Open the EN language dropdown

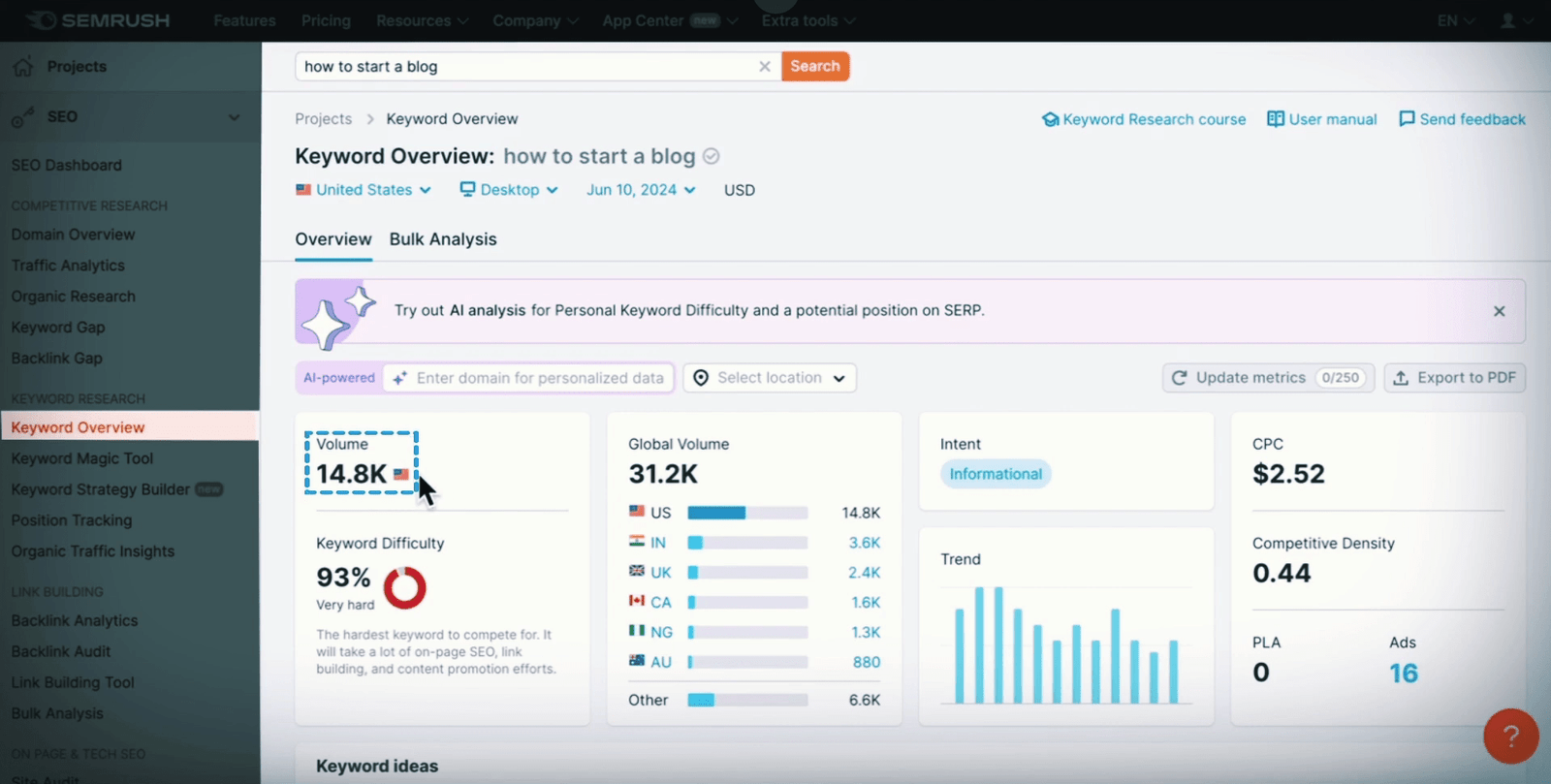pos(1456,20)
